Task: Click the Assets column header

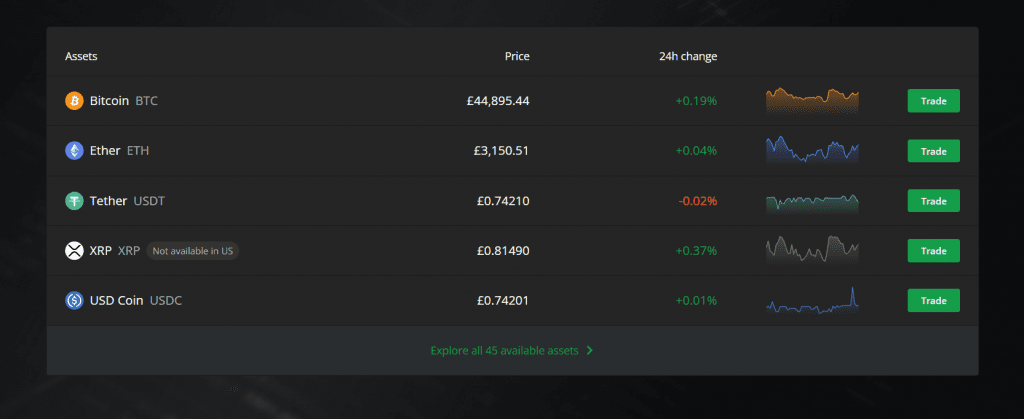Action: tap(81, 56)
